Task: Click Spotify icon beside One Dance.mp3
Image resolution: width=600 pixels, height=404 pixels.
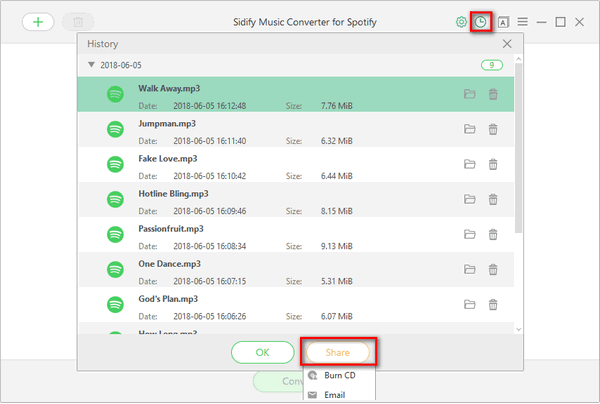Action: [115, 270]
